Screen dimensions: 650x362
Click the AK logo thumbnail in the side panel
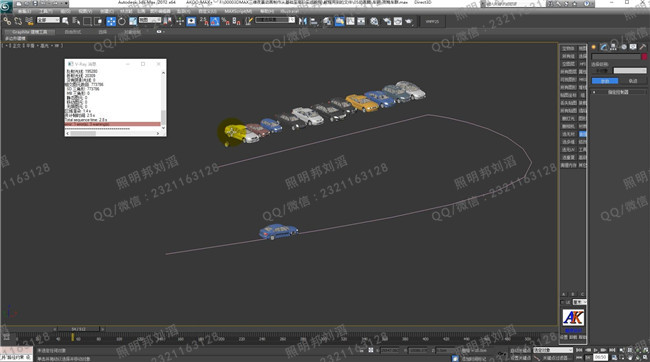[x=573, y=318]
